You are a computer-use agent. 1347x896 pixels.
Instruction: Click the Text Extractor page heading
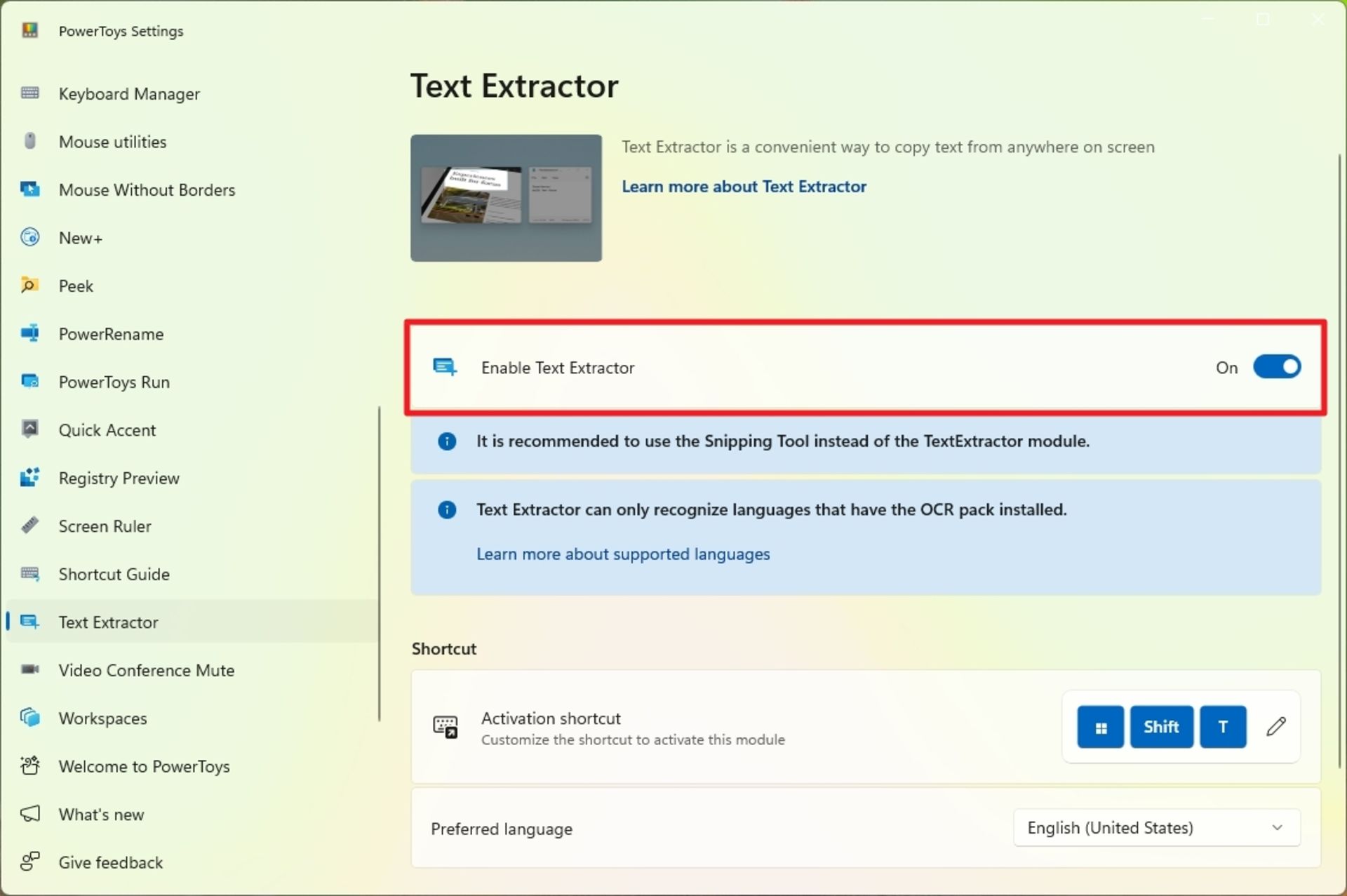click(514, 86)
